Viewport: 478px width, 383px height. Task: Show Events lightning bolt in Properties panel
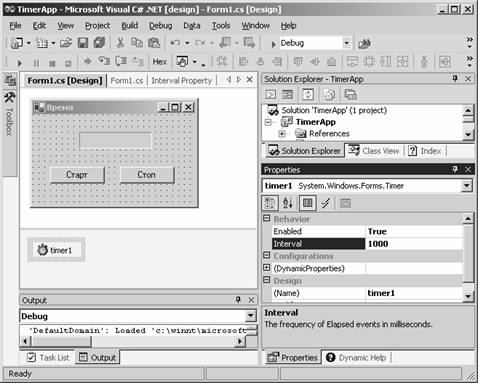click(326, 203)
